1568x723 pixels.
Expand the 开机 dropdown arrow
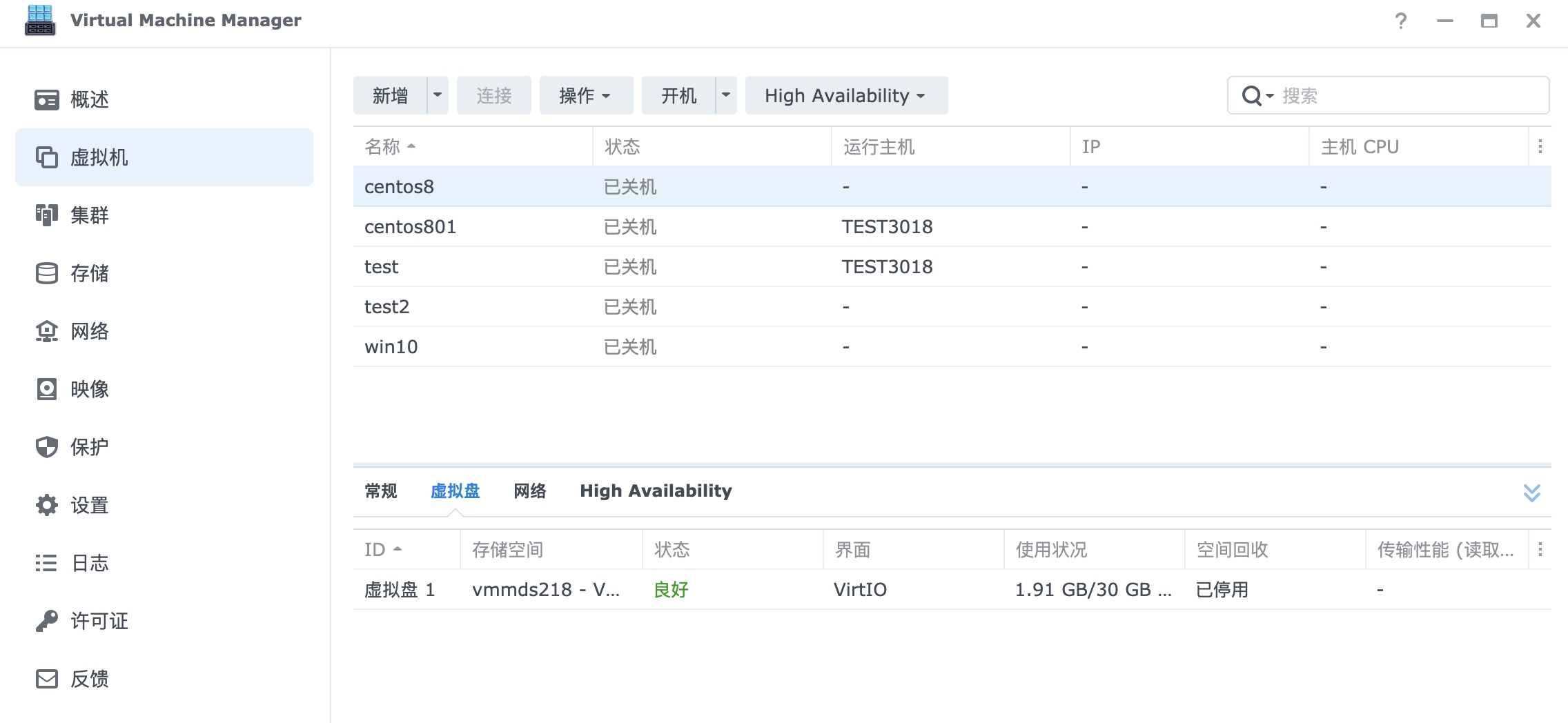(726, 95)
